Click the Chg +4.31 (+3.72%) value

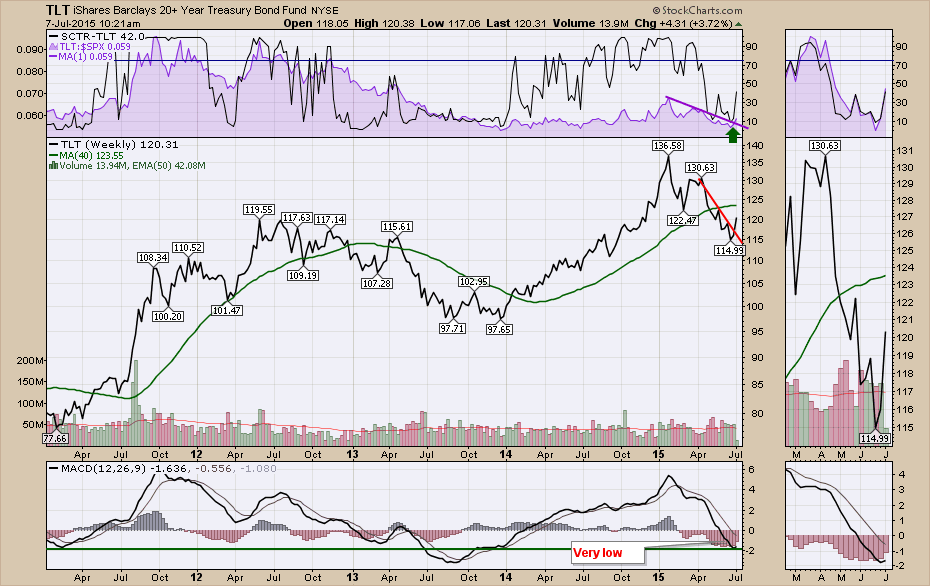tap(683, 23)
